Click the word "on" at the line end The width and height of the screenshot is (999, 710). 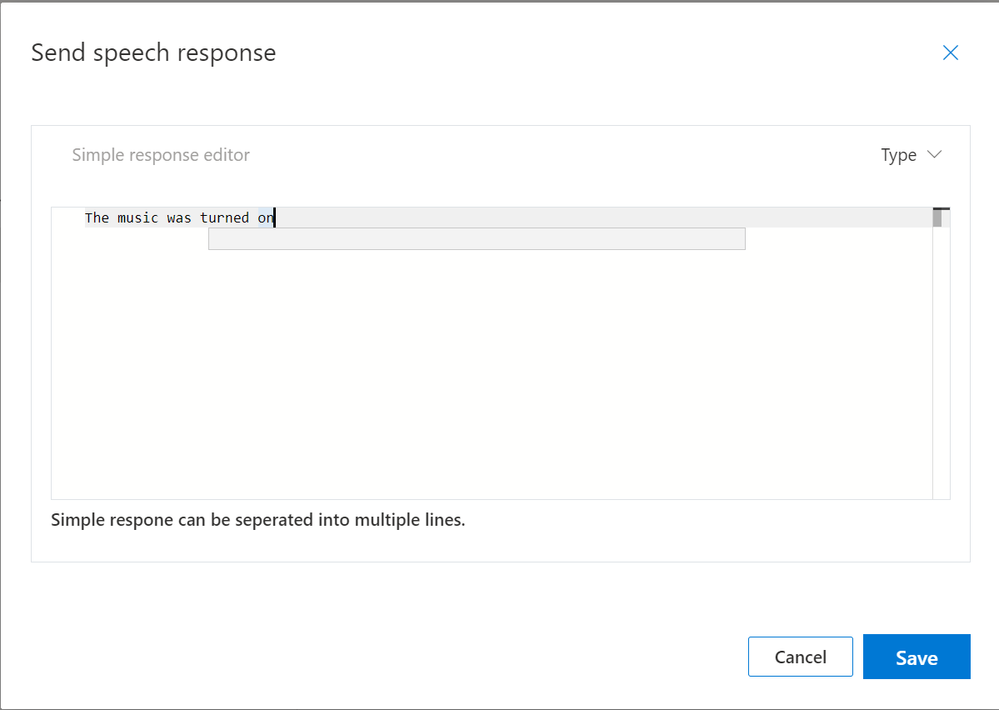[x=265, y=218]
